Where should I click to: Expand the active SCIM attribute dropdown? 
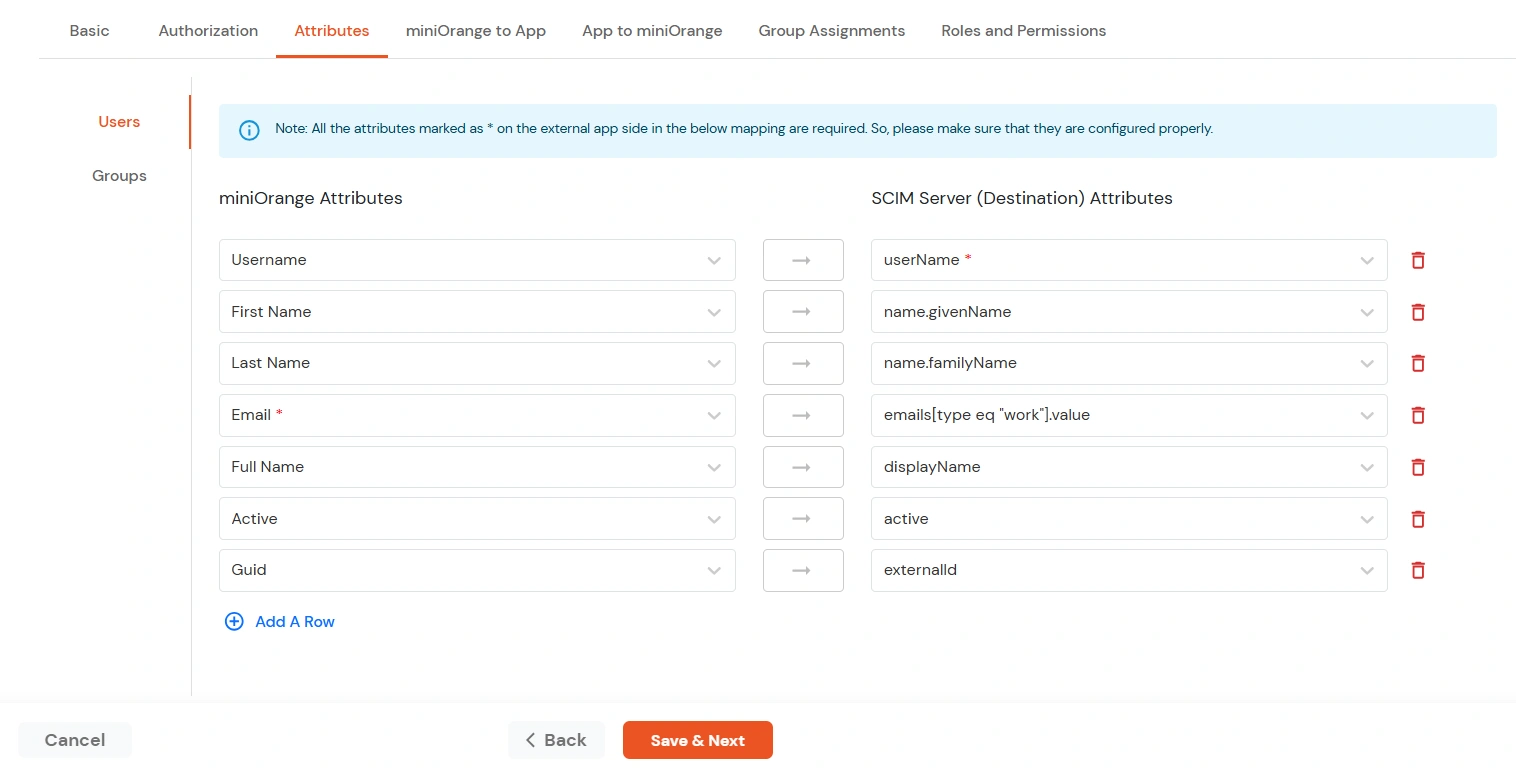1367,518
